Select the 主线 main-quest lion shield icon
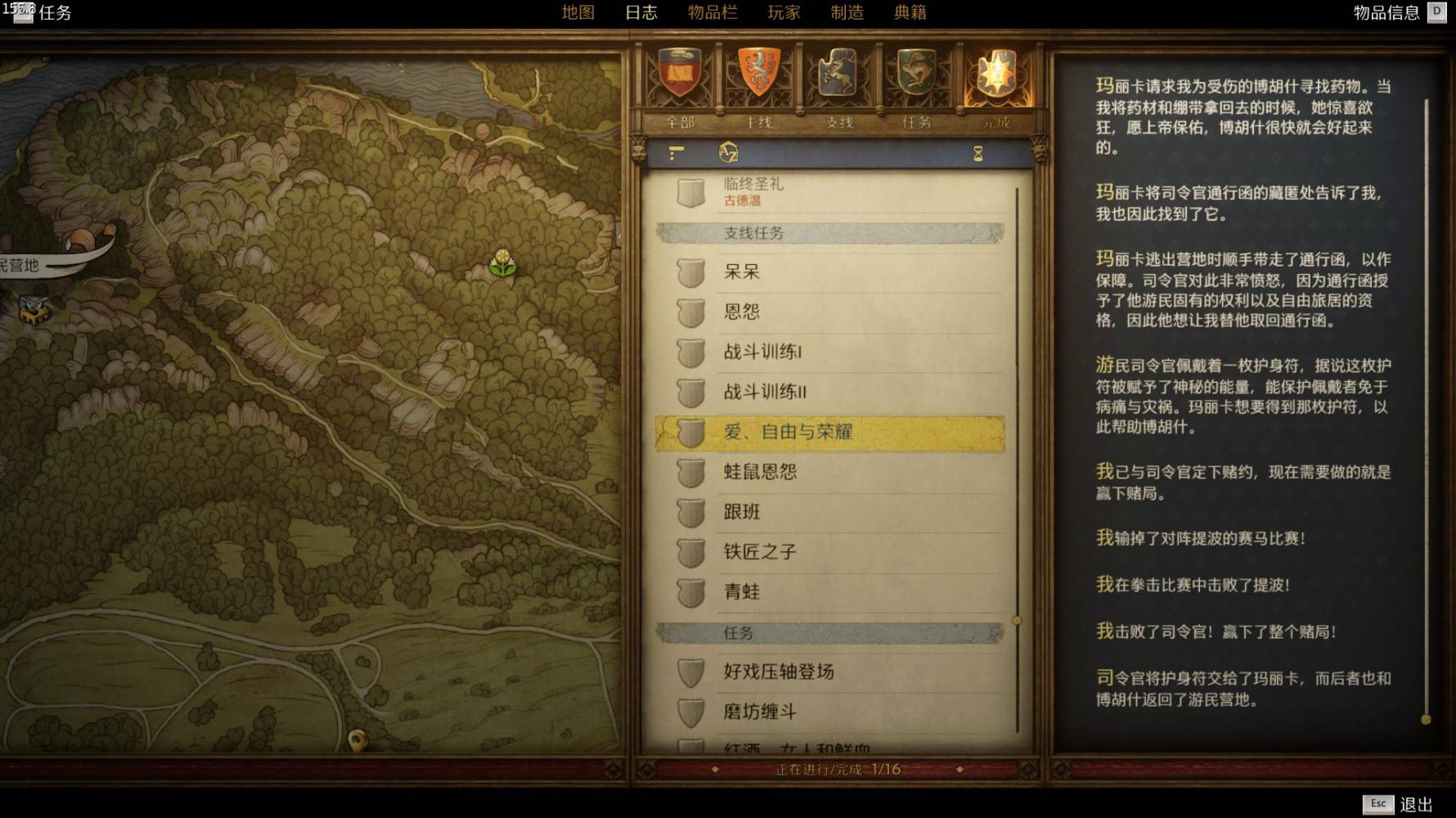 pos(758,72)
